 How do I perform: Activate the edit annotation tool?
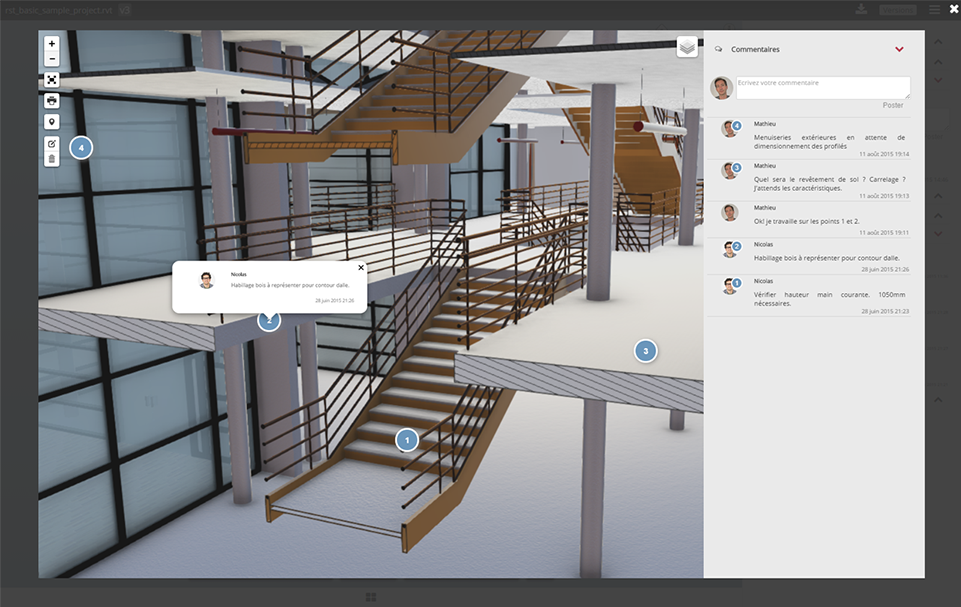click(52, 143)
